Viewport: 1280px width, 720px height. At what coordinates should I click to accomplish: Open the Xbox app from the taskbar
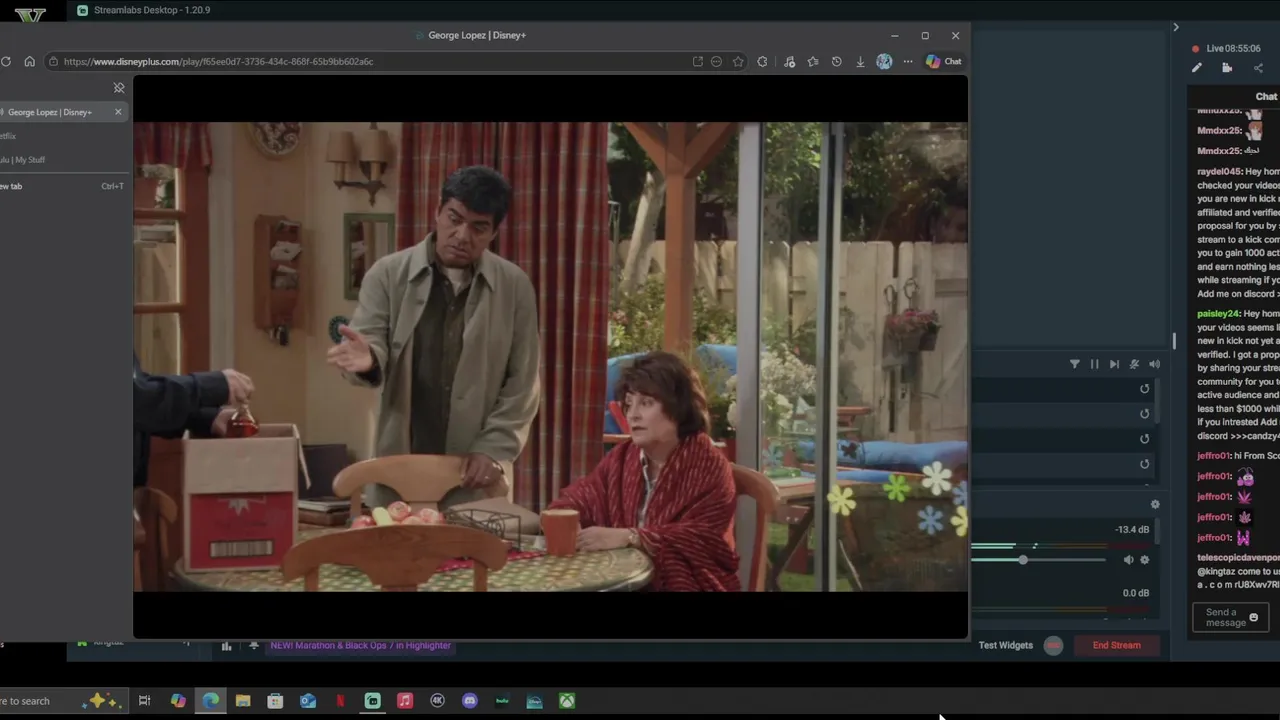pos(567,701)
